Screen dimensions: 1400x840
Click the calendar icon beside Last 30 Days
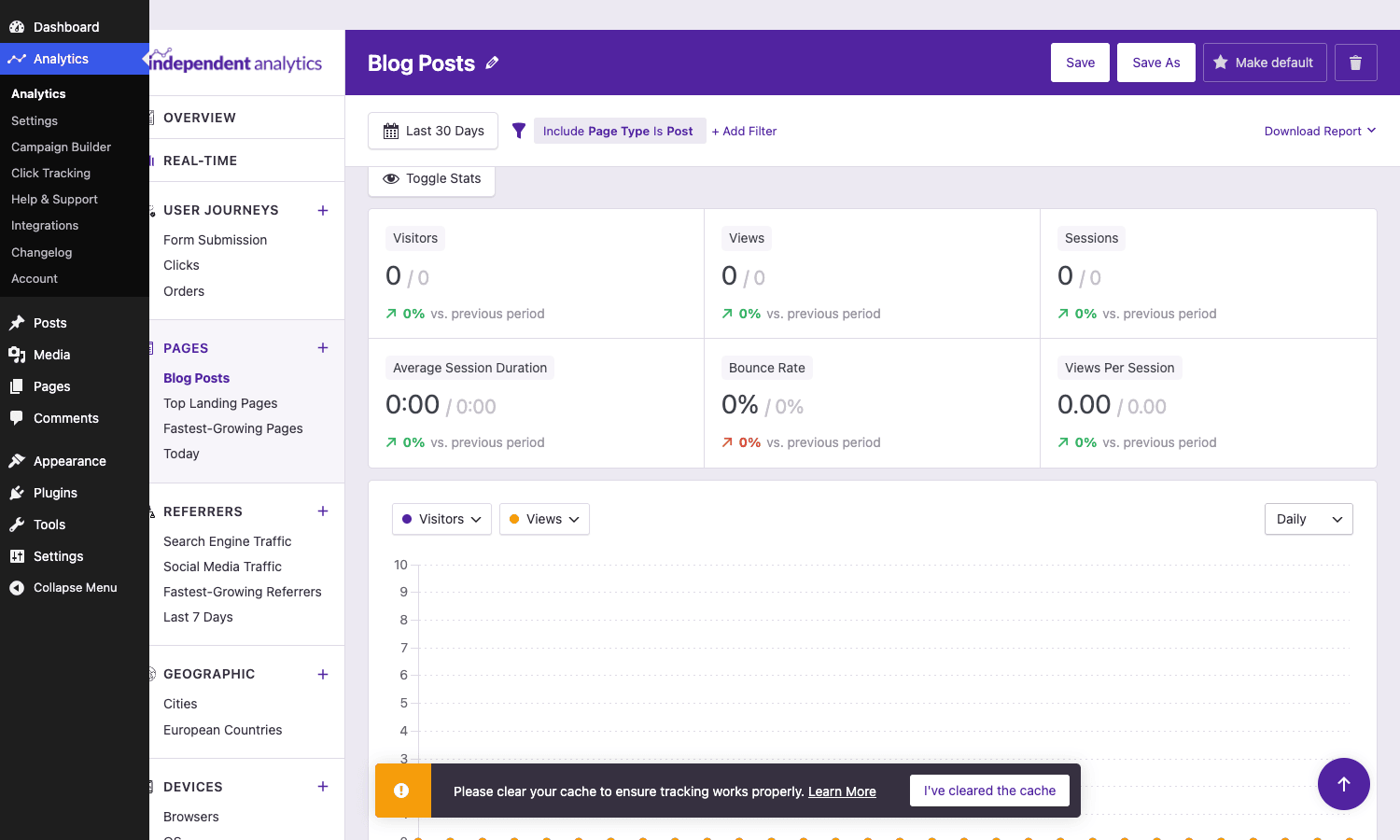click(391, 132)
